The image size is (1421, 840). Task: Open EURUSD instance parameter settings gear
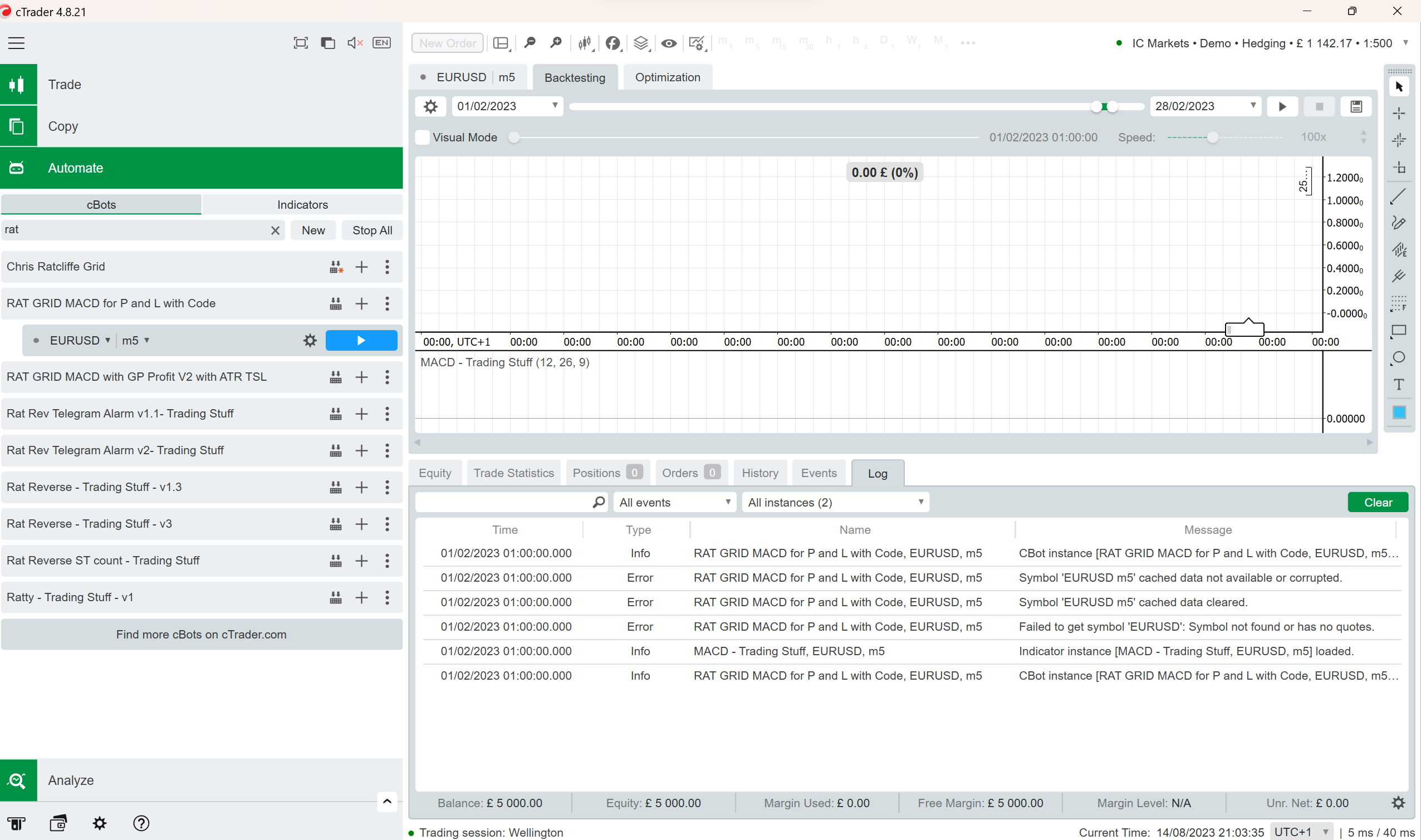pyautogui.click(x=310, y=340)
